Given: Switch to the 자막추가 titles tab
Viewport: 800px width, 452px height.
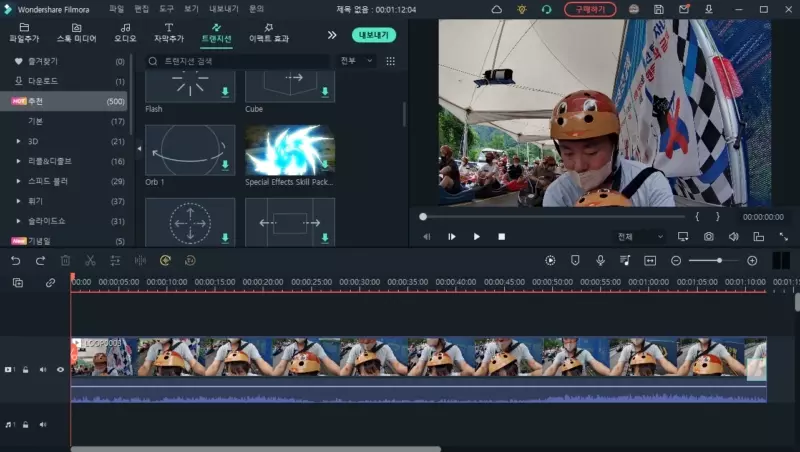Looking at the screenshot, I should (169, 33).
